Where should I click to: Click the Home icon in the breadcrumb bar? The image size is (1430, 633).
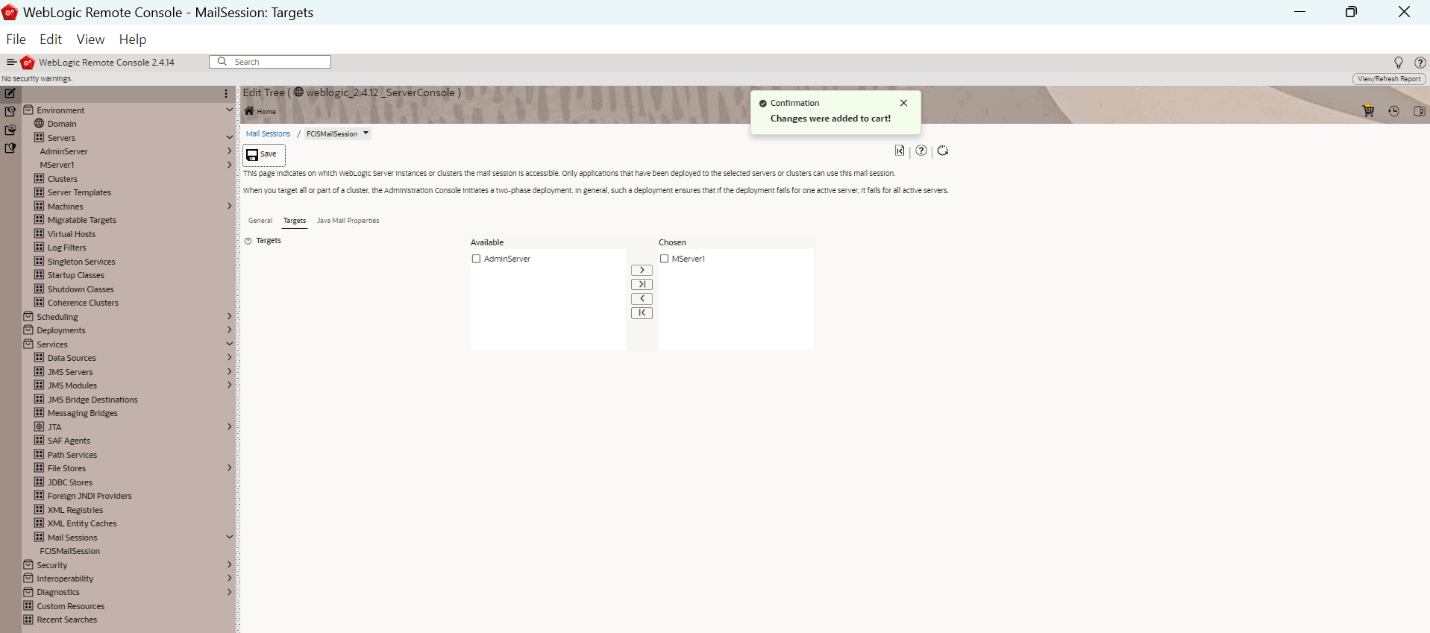pos(249,111)
